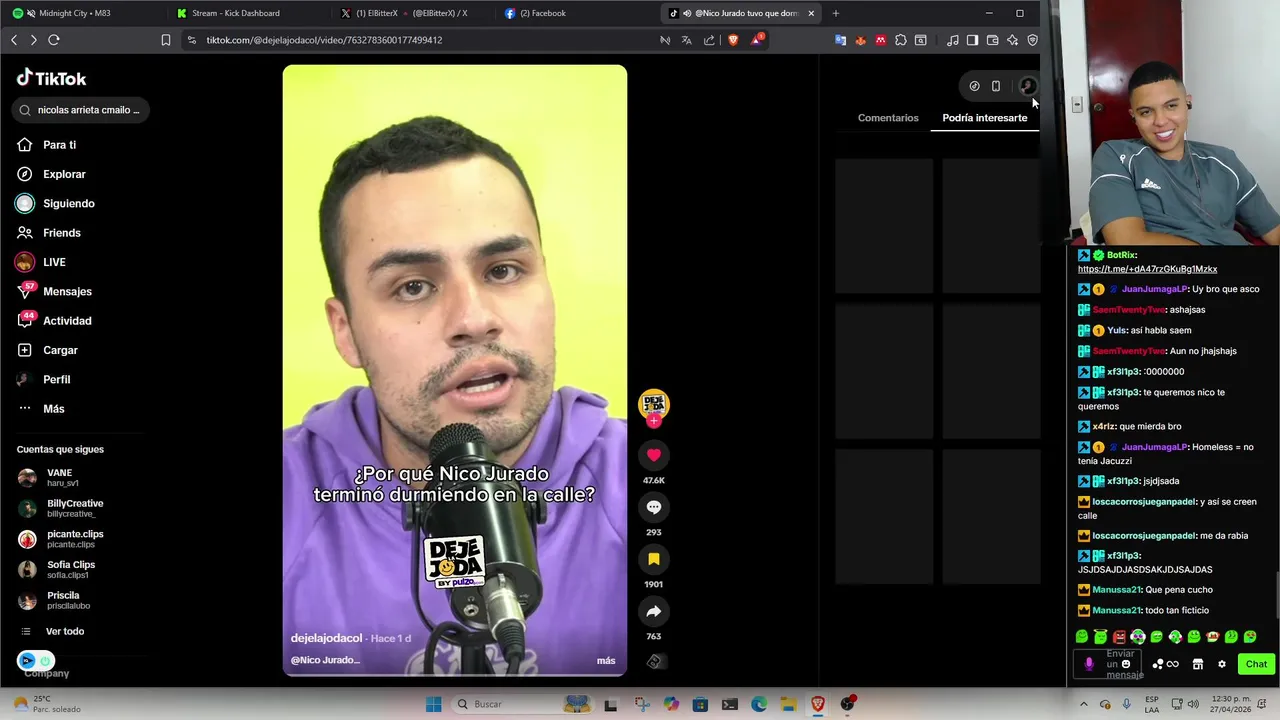The image size is (1280, 720).
Task: Open the Kick chat settings gear
Action: (x=1221, y=664)
